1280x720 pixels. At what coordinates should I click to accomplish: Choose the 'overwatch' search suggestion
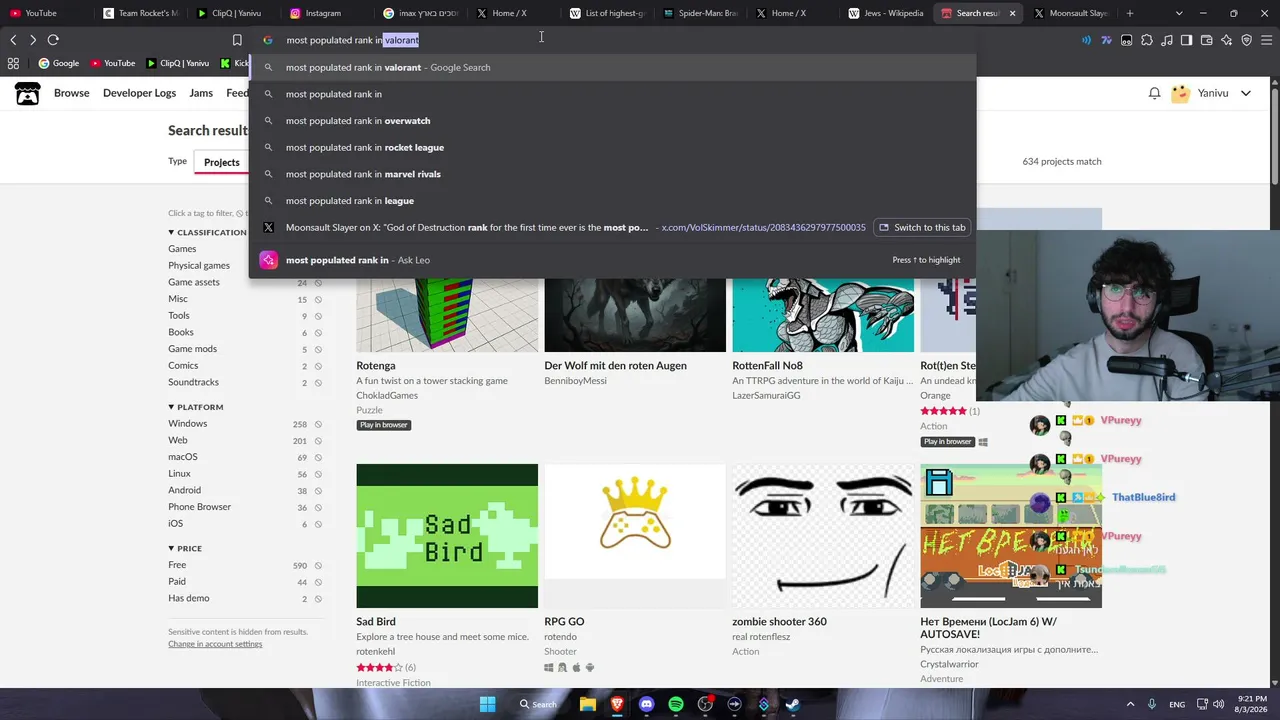point(612,121)
